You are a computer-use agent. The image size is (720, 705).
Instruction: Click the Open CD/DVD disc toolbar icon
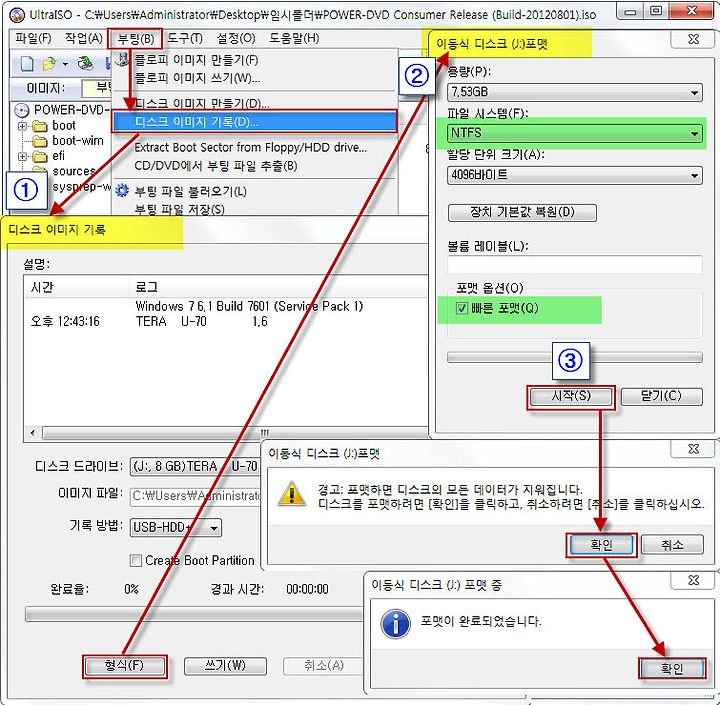click(x=85, y=63)
